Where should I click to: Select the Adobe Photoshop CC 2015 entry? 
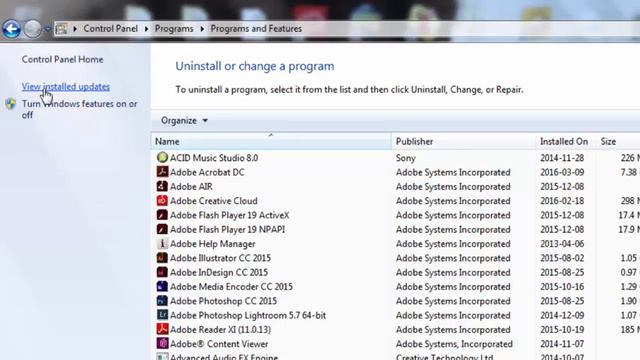coord(223,301)
